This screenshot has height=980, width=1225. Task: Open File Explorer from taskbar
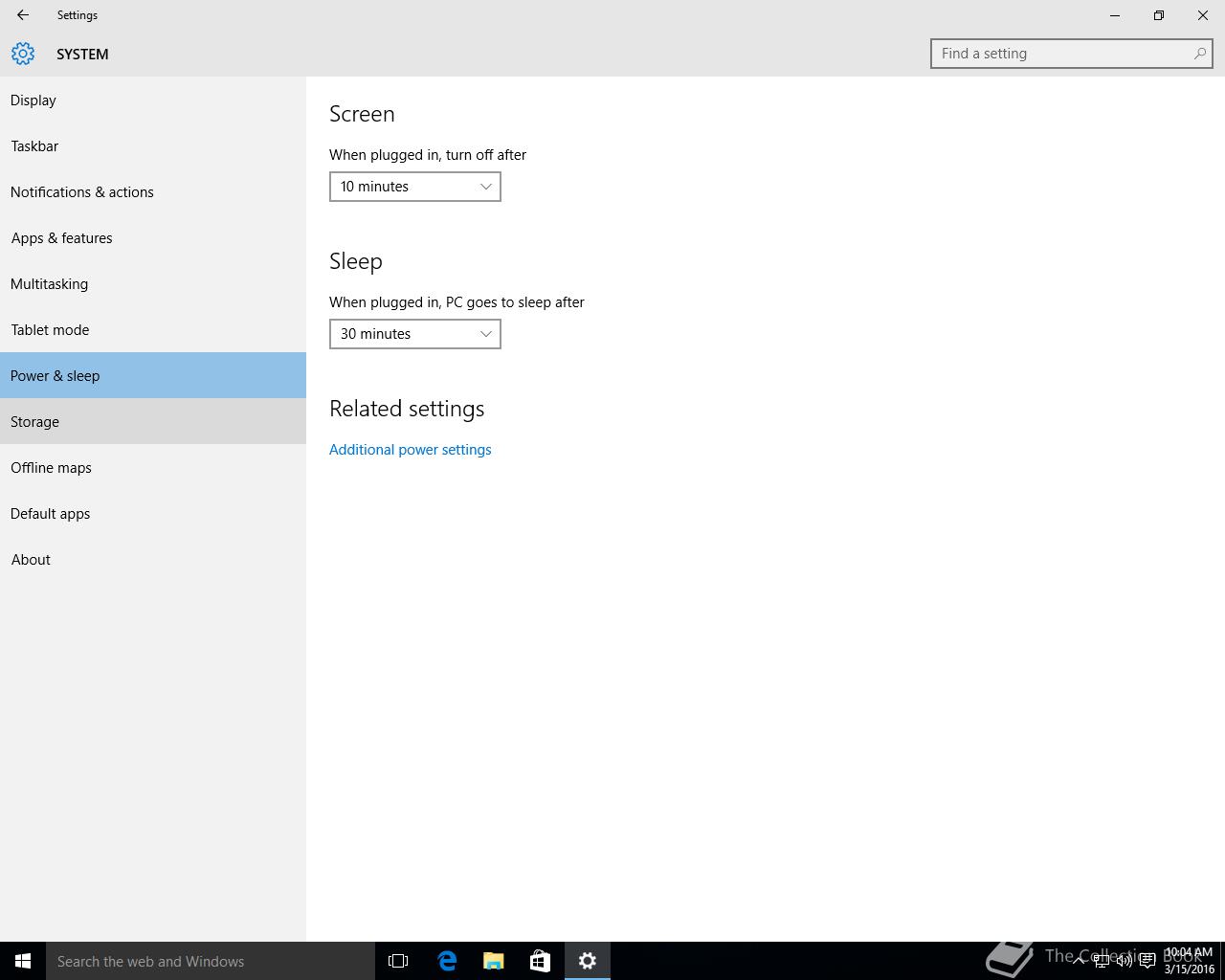click(493, 961)
